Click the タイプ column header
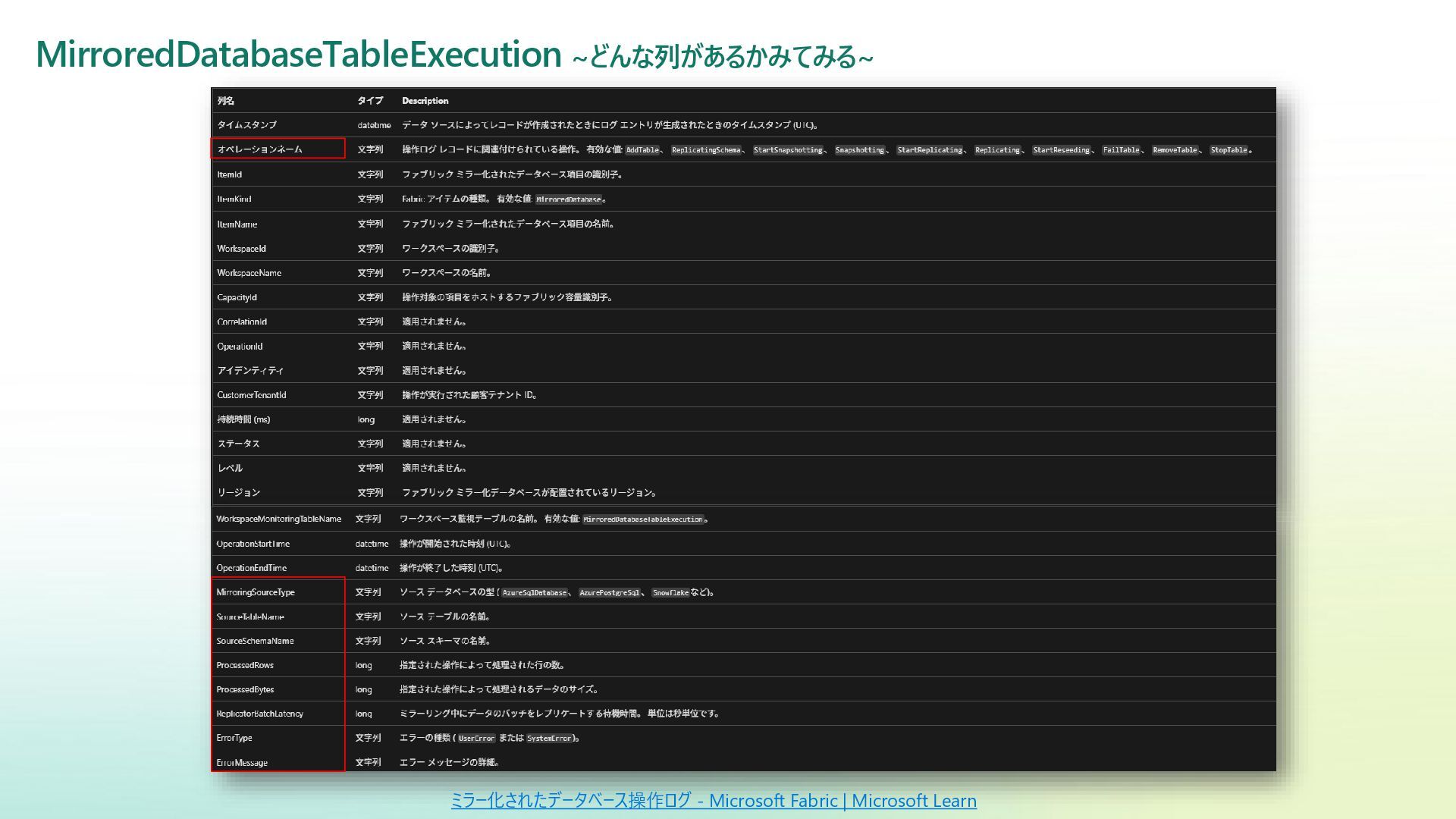The image size is (1456, 819). pos(370,101)
